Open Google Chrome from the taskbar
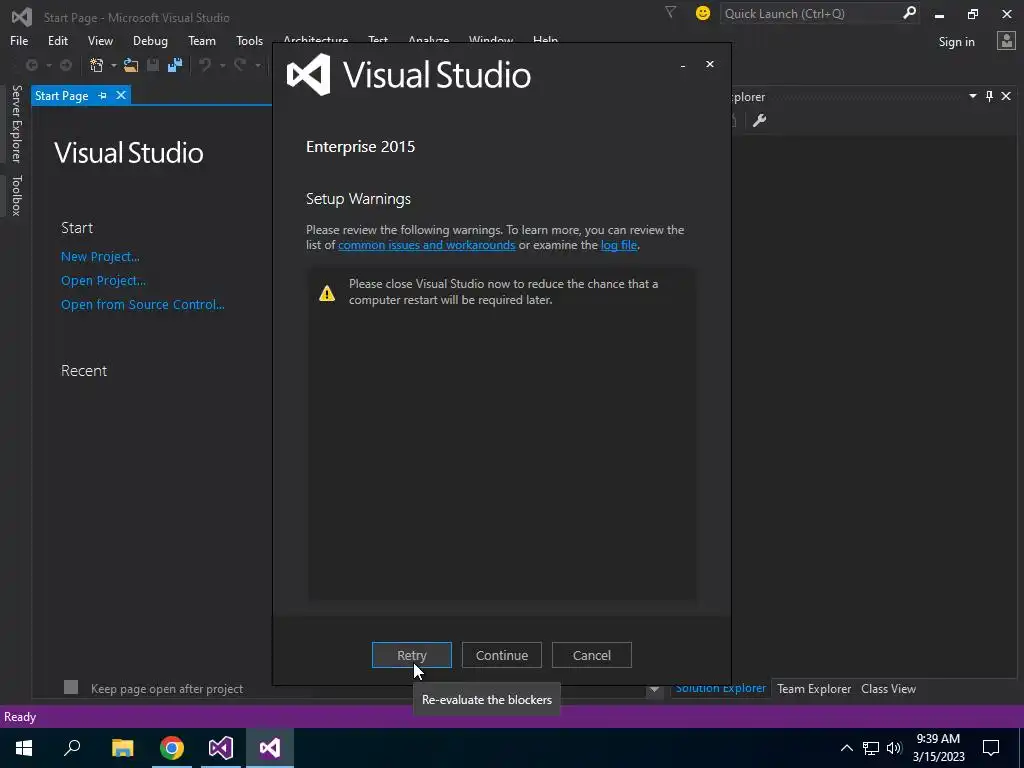Screen dimensions: 1024x768 tap(172, 748)
